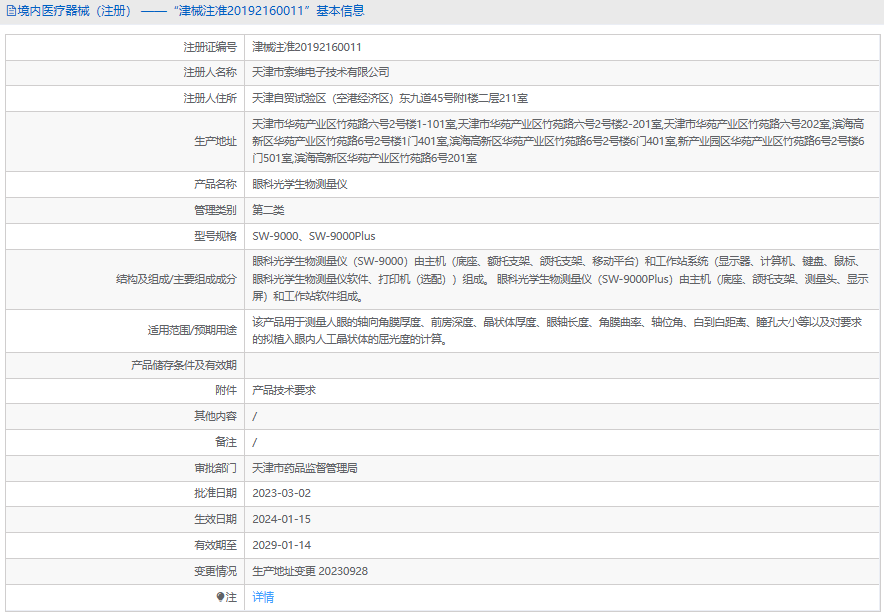Click the change record 生产地址变更 20230928

(310, 571)
